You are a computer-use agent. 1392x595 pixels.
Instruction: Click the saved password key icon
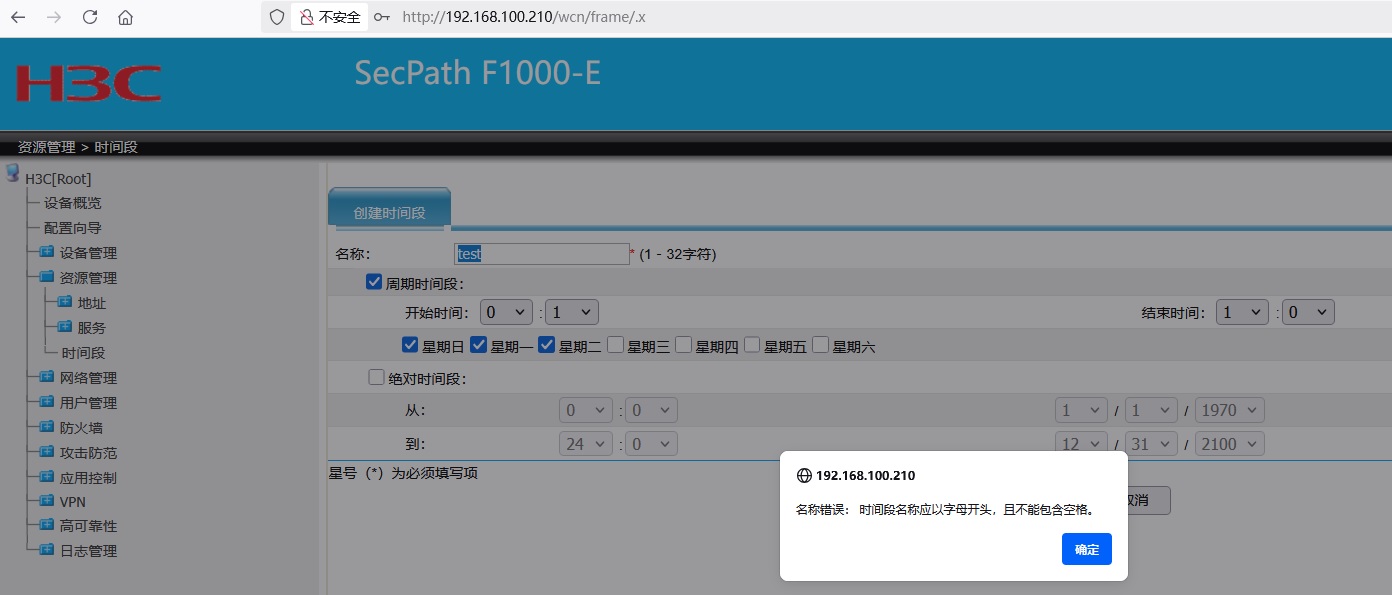pyautogui.click(x=382, y=17)
